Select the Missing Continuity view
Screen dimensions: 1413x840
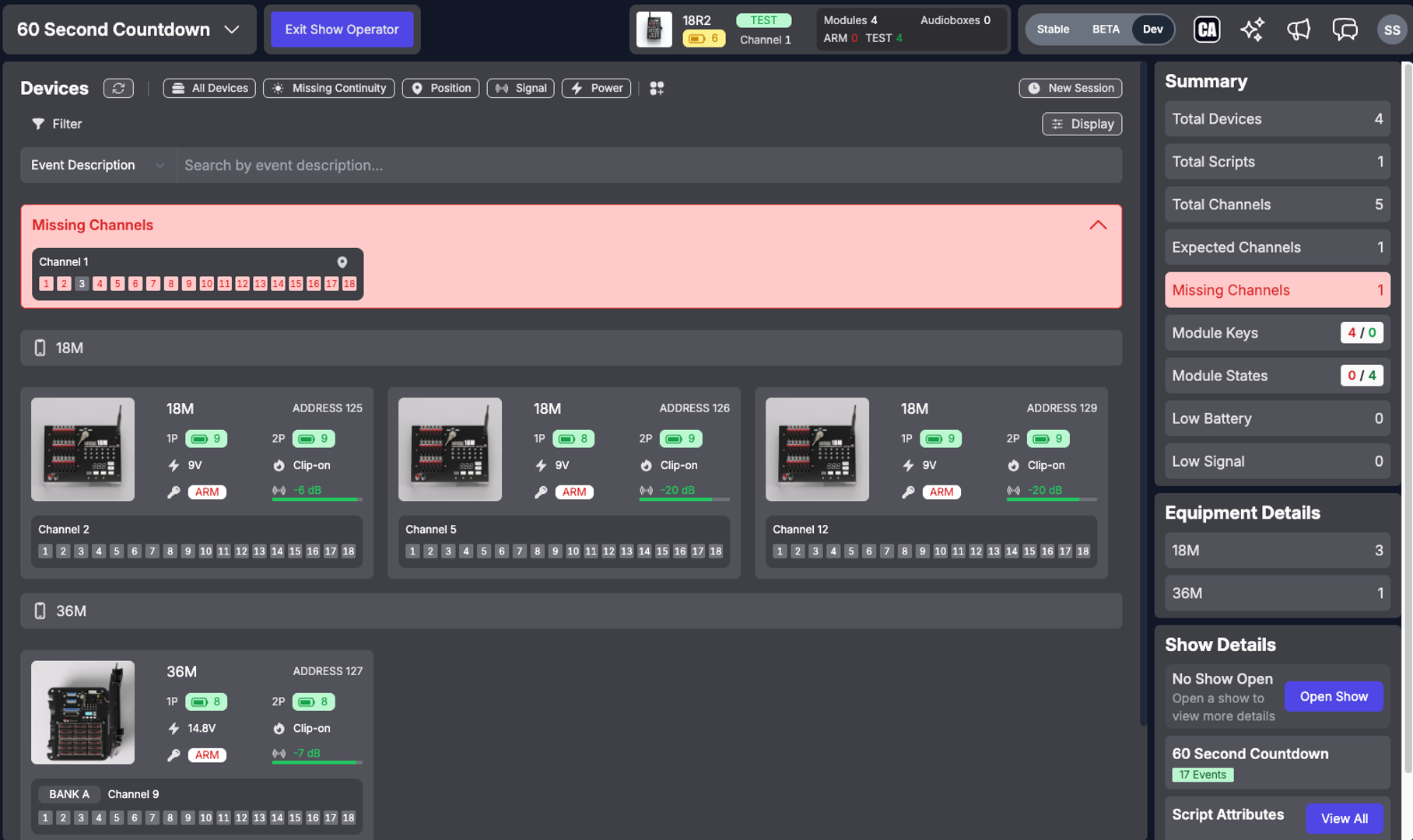[328, 88]
